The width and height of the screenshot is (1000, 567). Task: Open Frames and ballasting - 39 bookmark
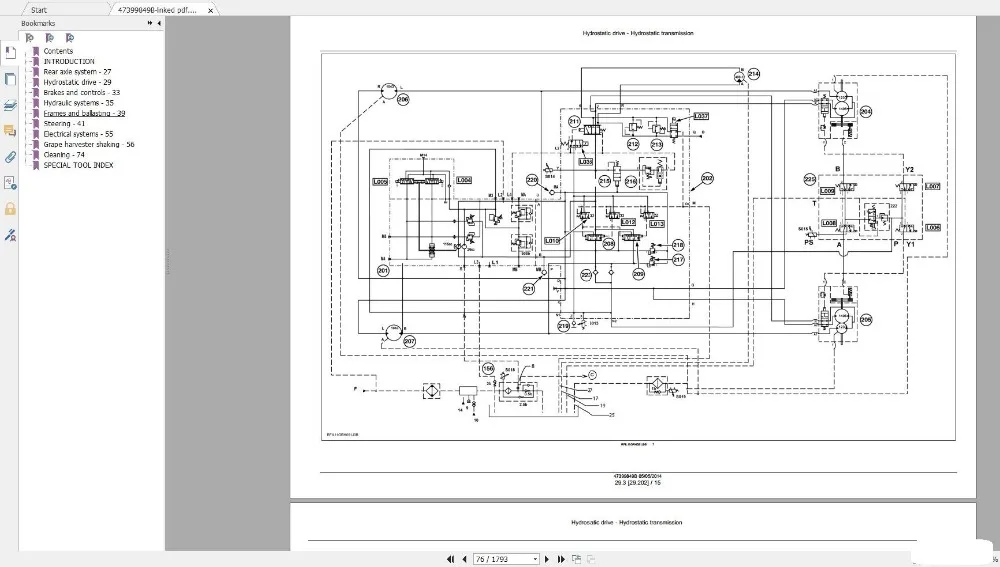(84, 113)
